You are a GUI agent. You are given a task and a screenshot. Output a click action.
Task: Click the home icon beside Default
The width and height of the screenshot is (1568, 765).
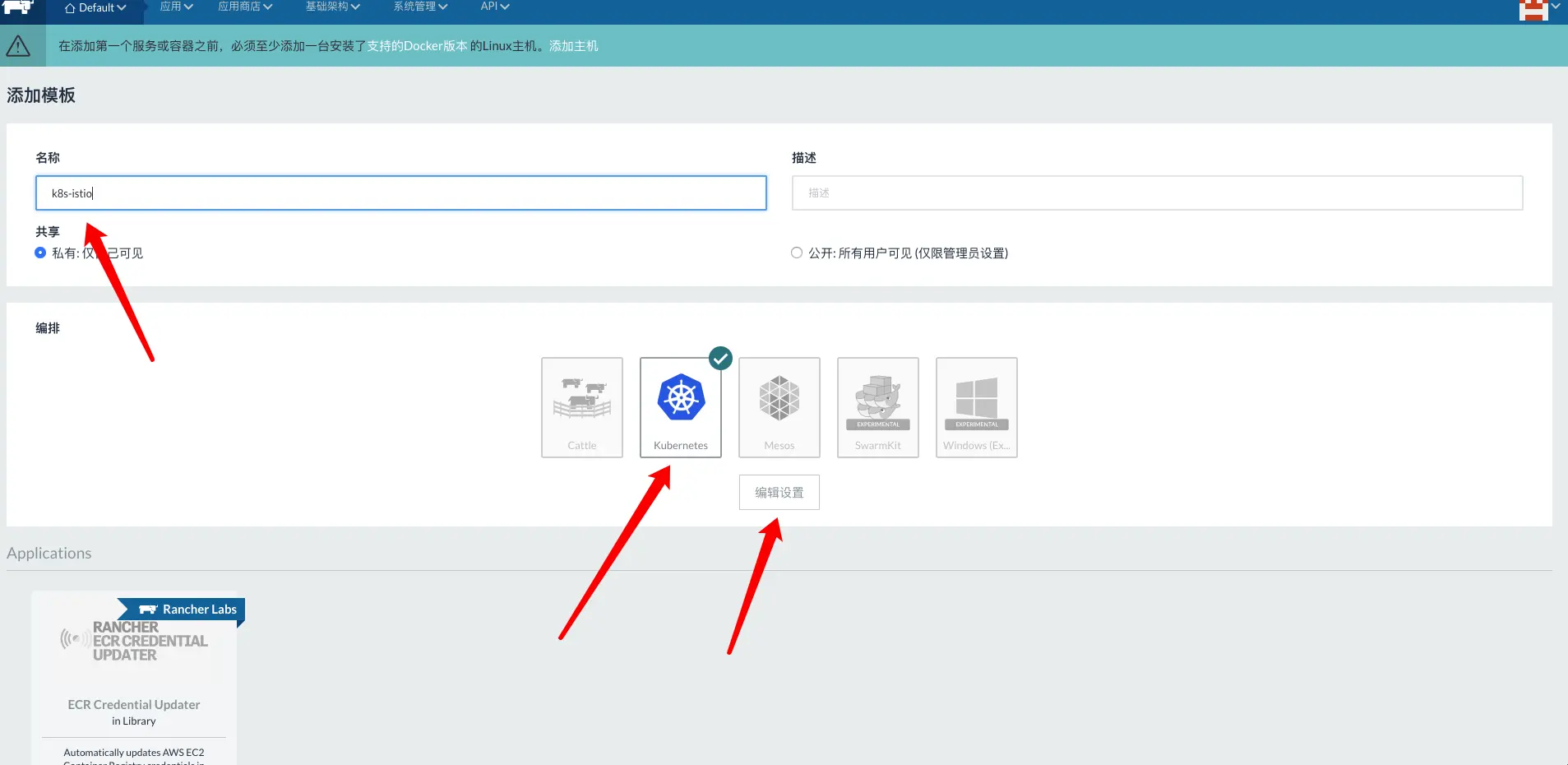pos(70,8)
